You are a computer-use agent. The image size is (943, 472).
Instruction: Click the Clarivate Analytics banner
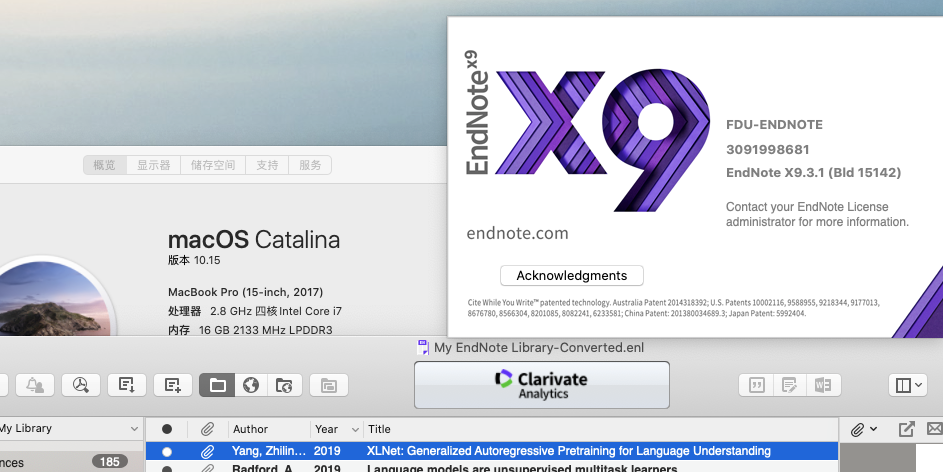pos(541,385)
